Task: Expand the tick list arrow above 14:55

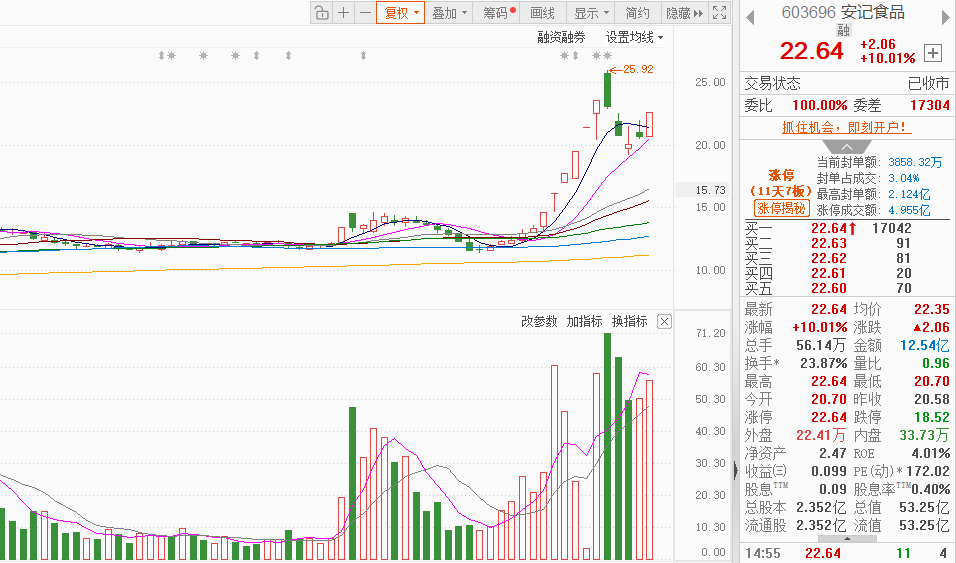Action: pos(847,539)
